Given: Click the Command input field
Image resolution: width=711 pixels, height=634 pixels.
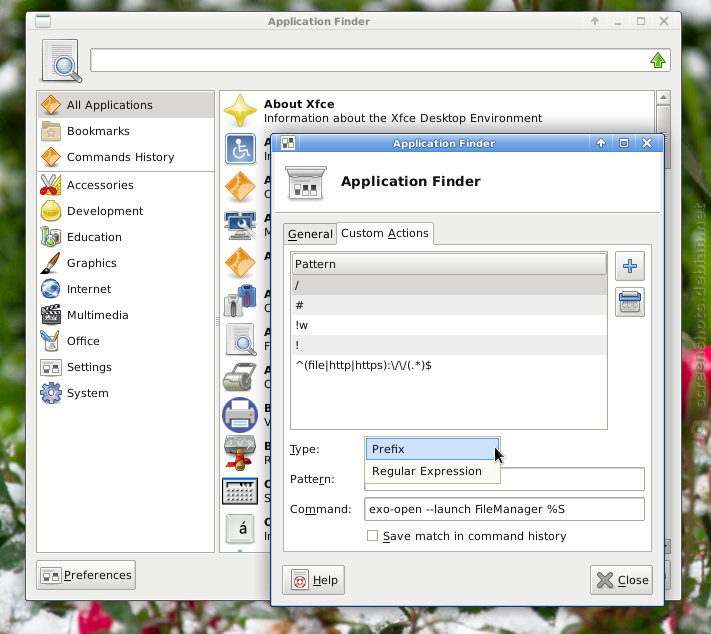Looking at the screenshot, I should coord(504,509).
